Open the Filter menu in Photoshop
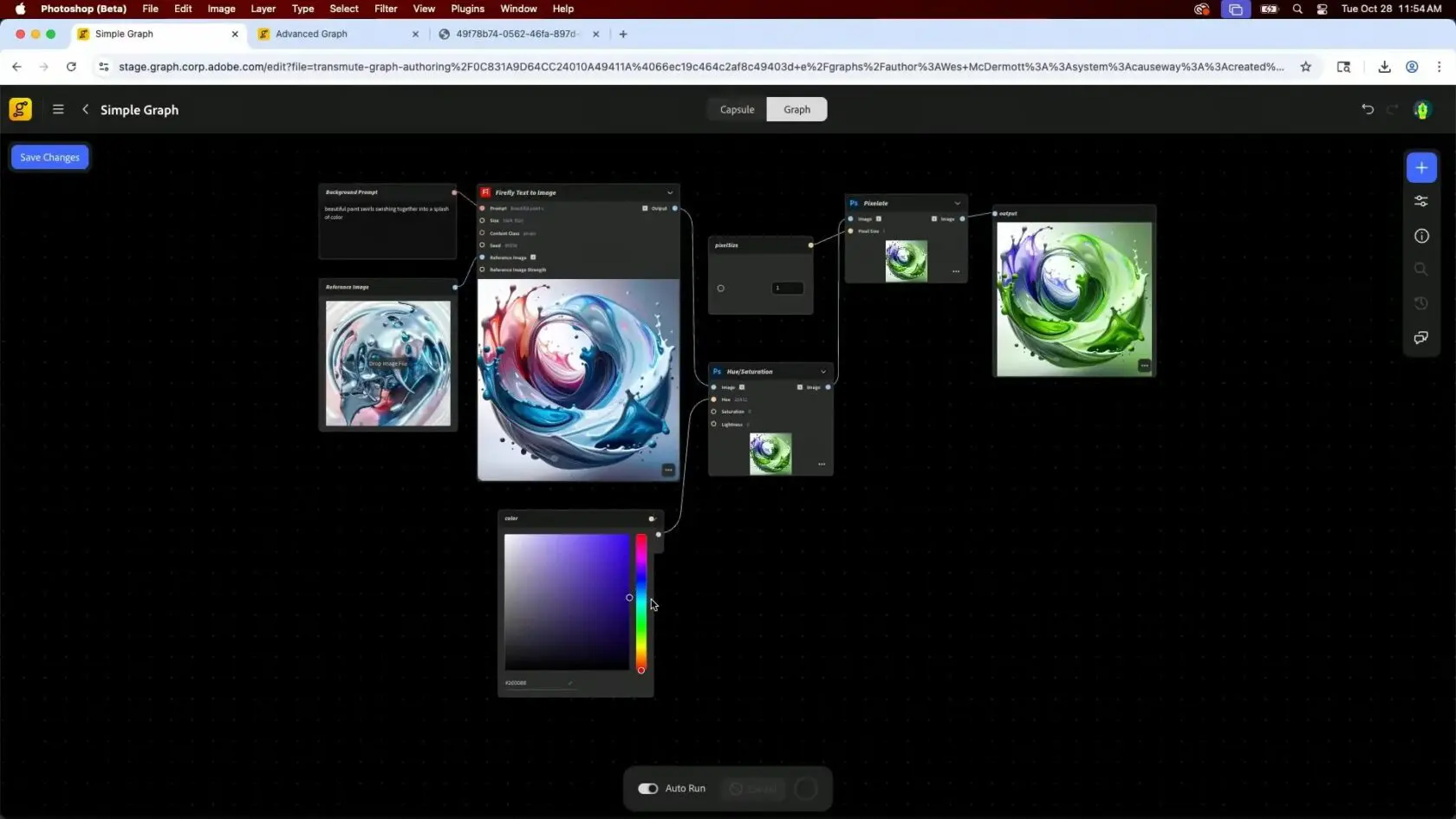Screen dimensions: 1456x819 click(385, 9)
